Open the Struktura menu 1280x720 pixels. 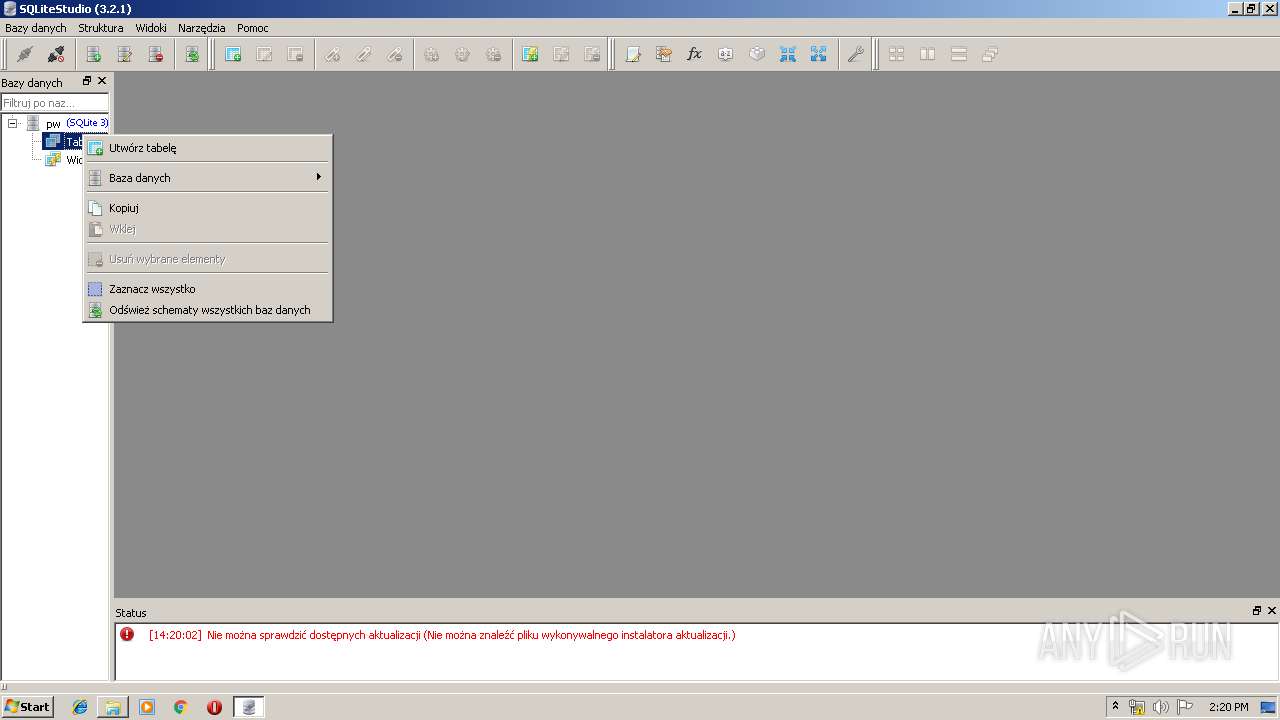point(101,28)
